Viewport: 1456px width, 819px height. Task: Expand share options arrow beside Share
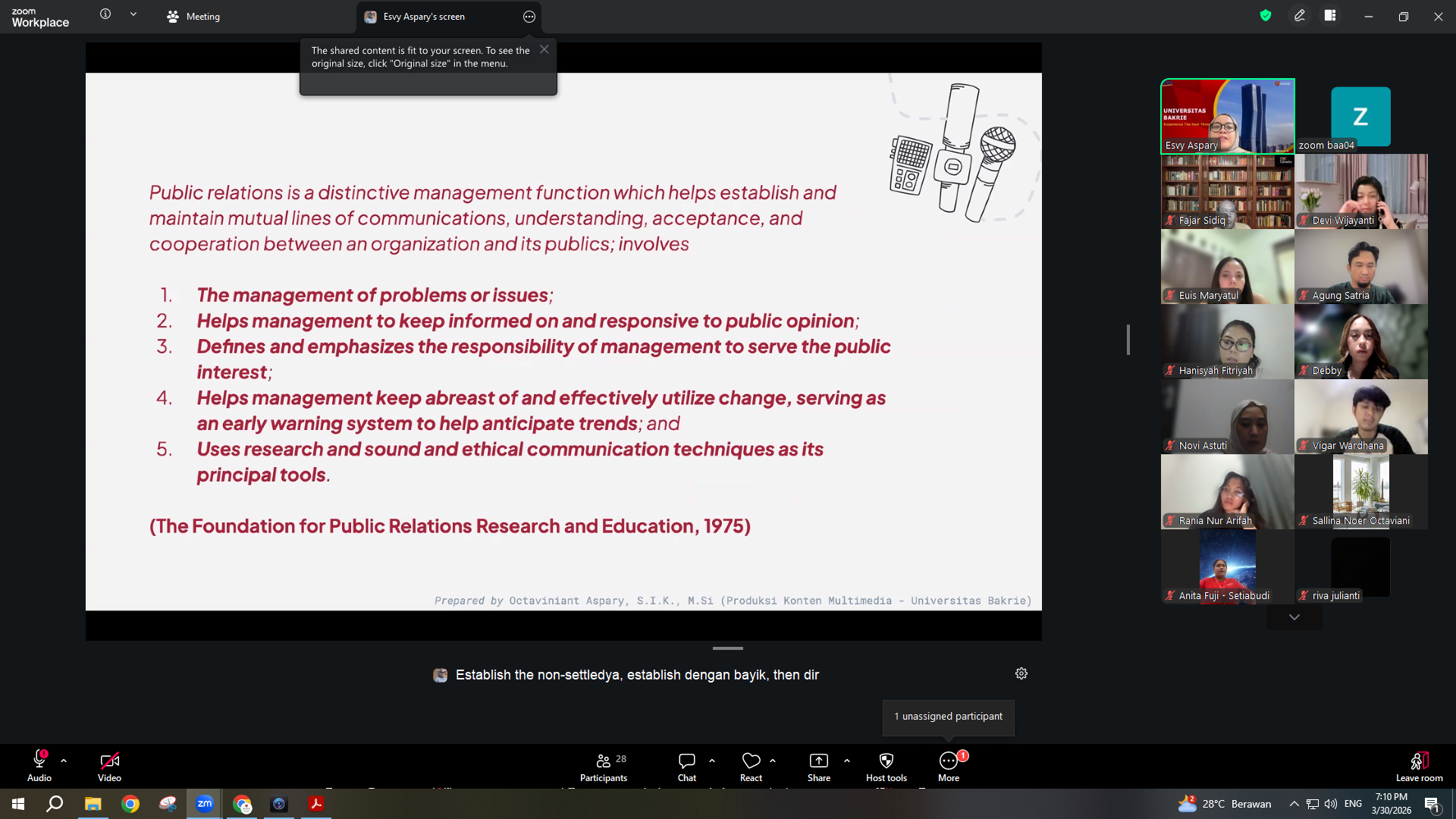[847, 761]
